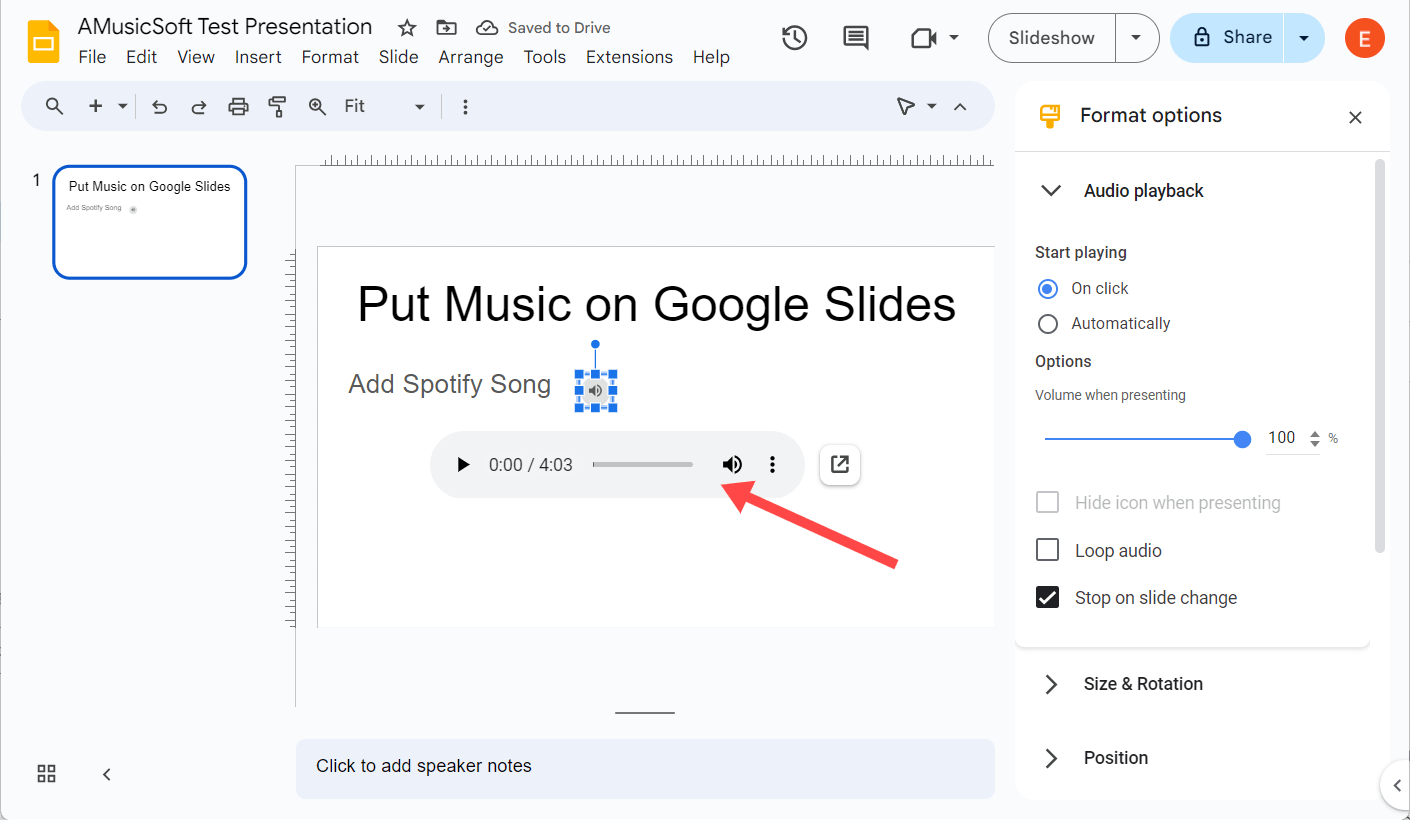Print the presentation
The height and width of the screenshot is (820, 1410).
coord(238,106)
